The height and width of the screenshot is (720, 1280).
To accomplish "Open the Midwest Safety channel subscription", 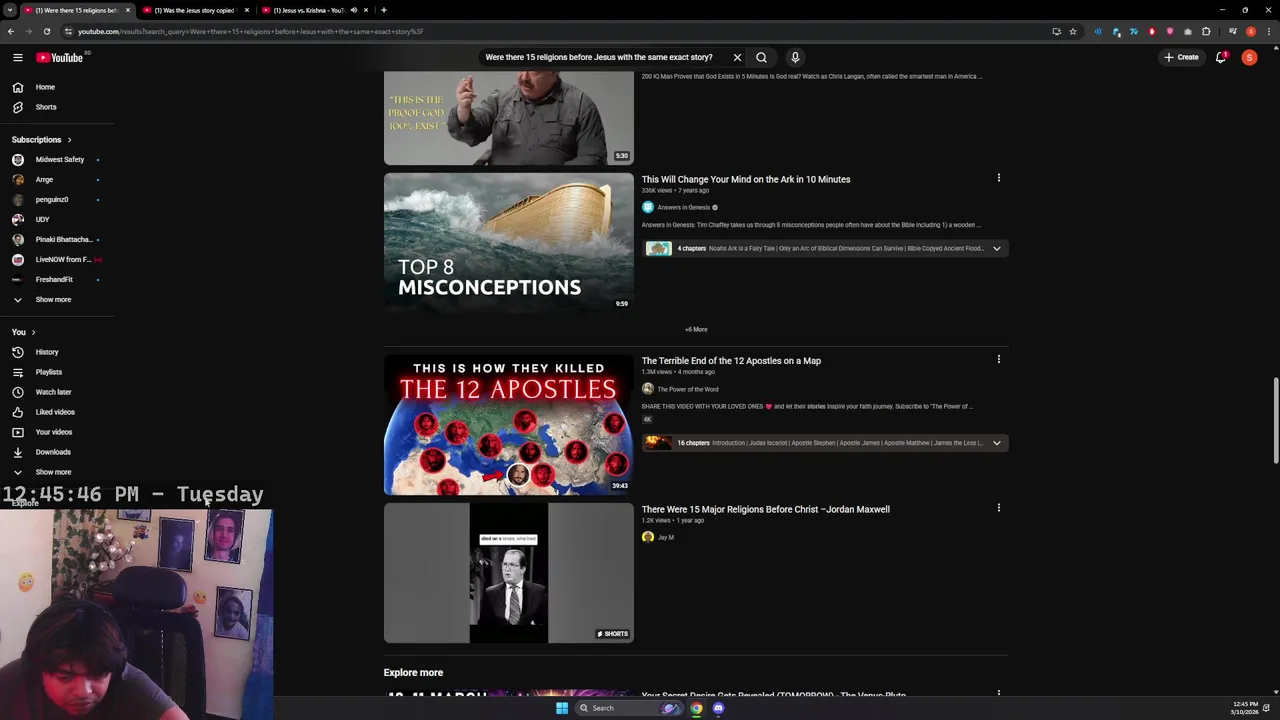I will click(x=60, y=160).
